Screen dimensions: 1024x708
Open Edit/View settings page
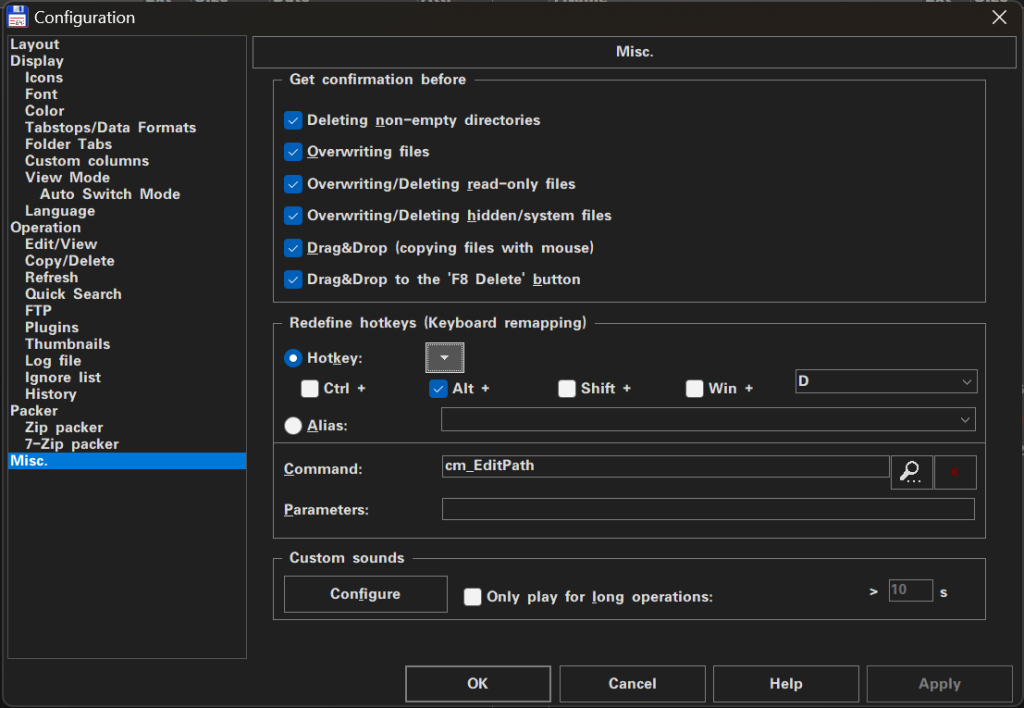tap(61, 244)
